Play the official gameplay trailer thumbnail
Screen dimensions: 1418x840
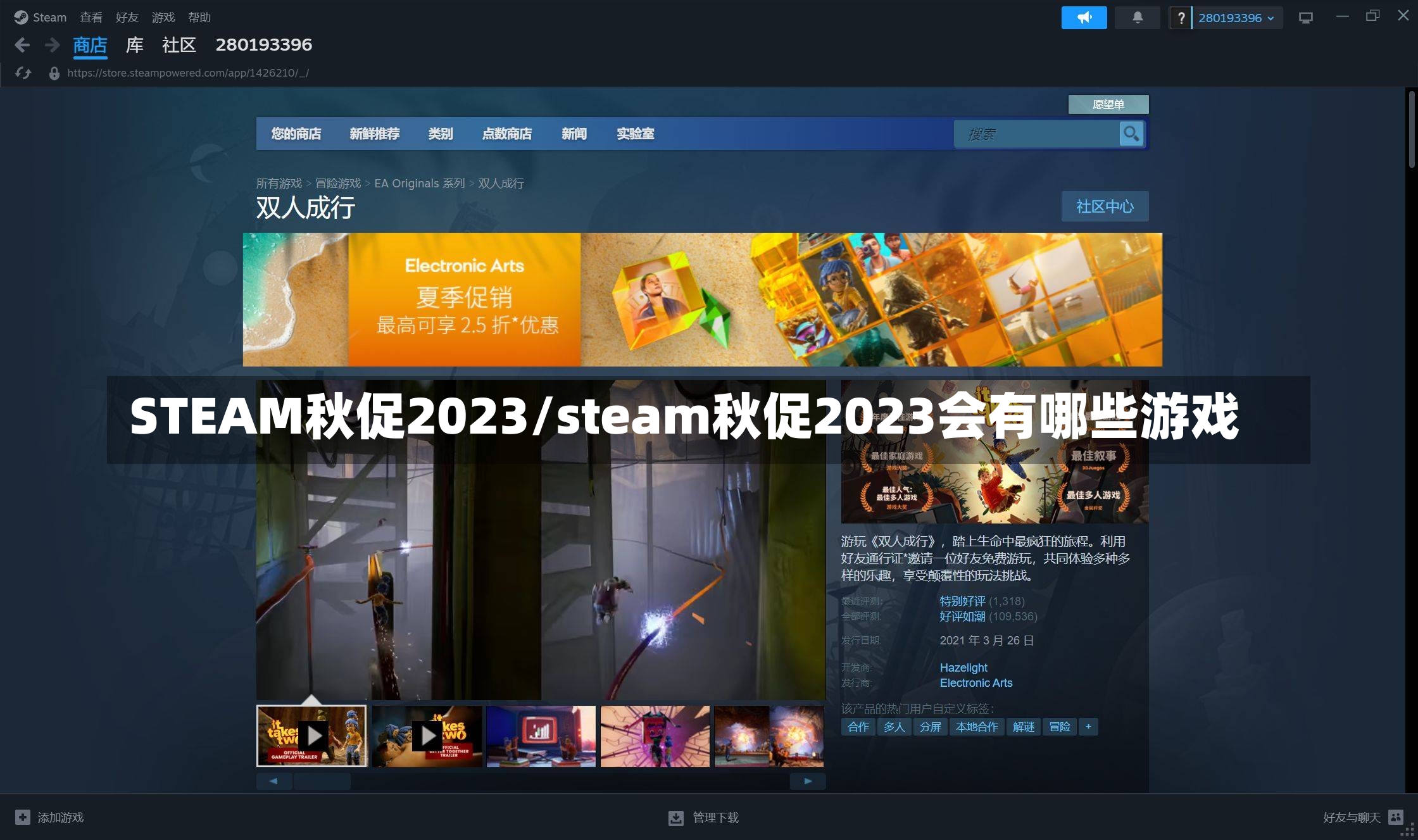coord(311,736)
